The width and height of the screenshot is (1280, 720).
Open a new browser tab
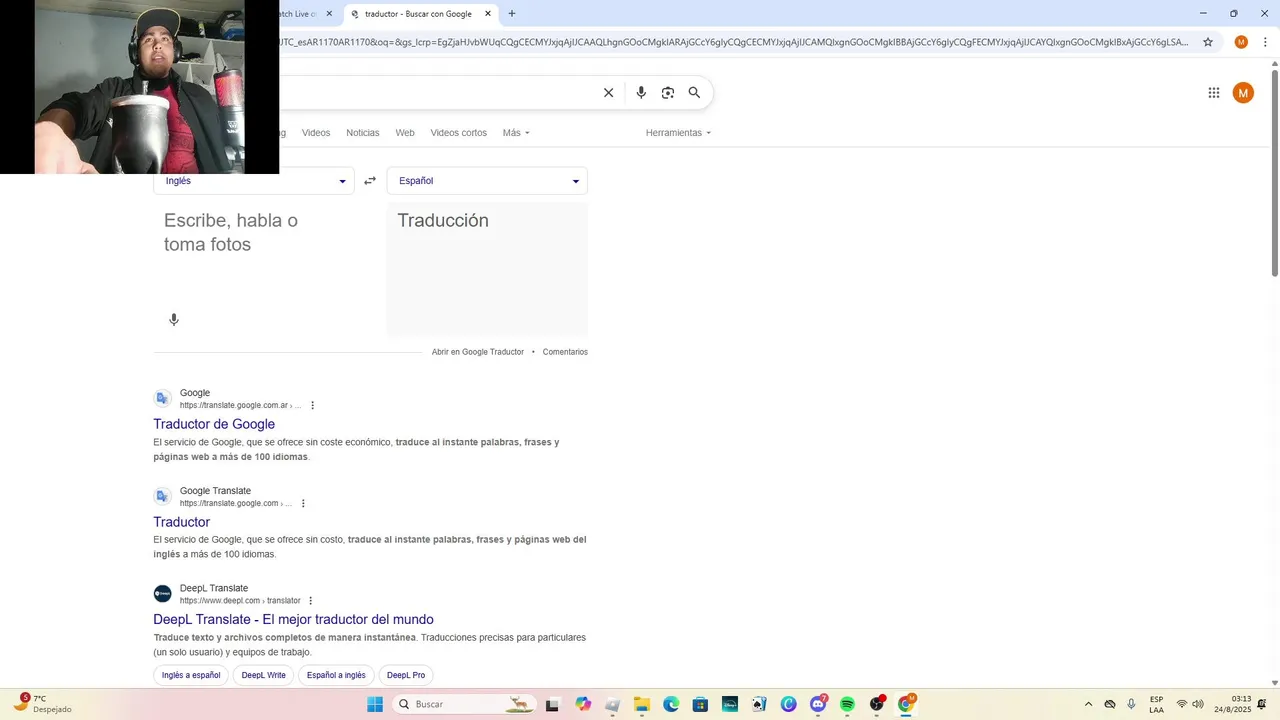512,14
